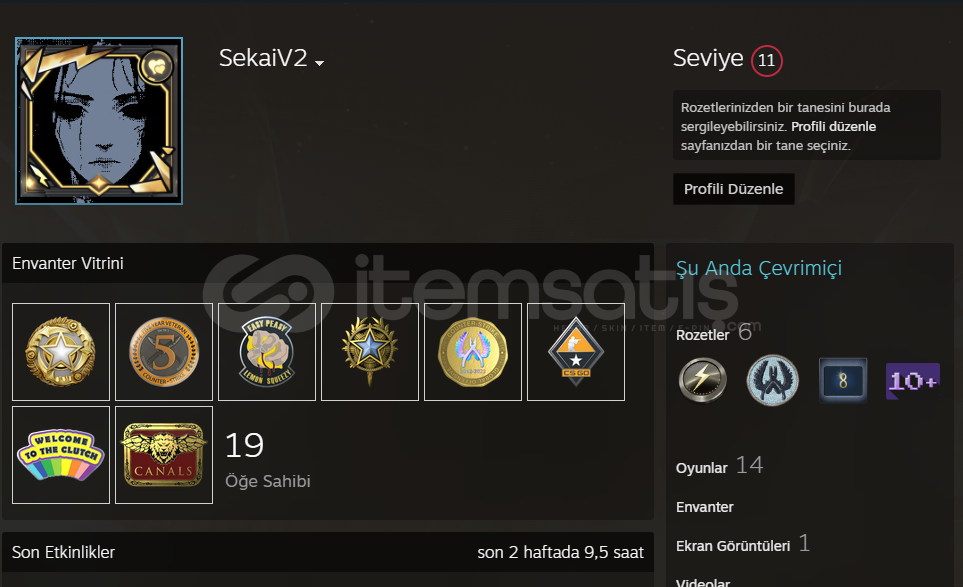Click the gold star service medal item

61,352
